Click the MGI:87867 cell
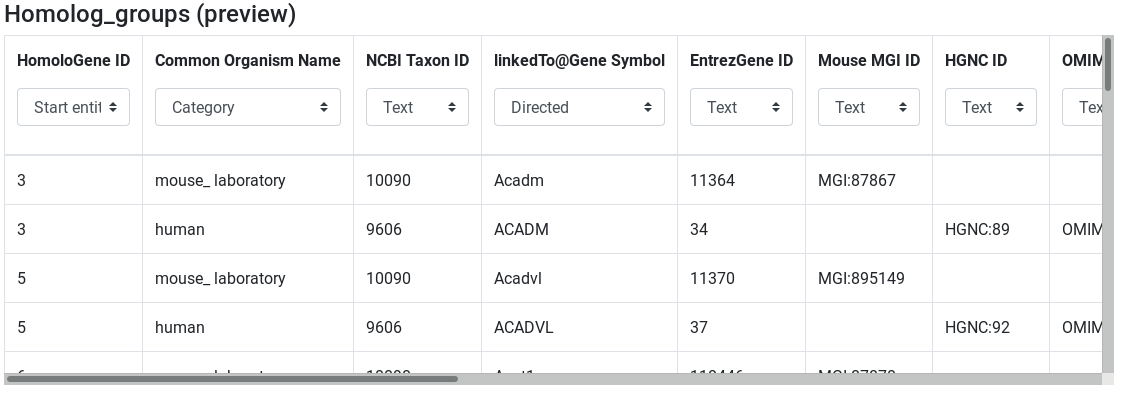The height and width of the screenshot is (396, 1126). tap(869, 180)
